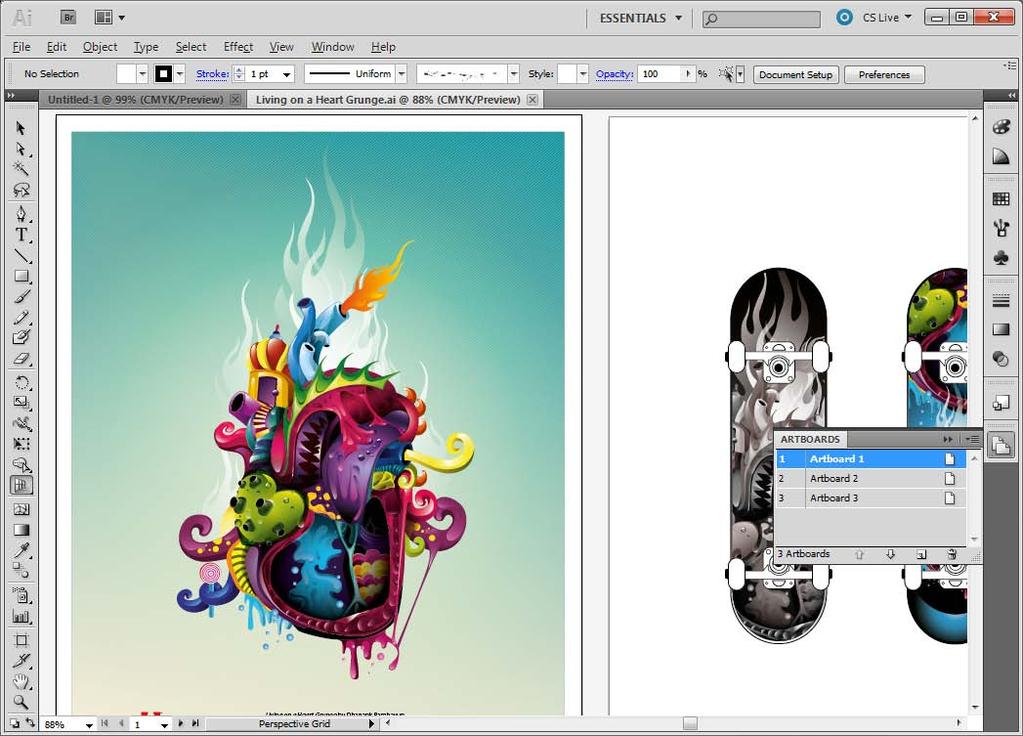Screen dimensions: 1023x736
Task: Select the Selection tool arrow
Action: pyautogui.click(x=21, y=128)
